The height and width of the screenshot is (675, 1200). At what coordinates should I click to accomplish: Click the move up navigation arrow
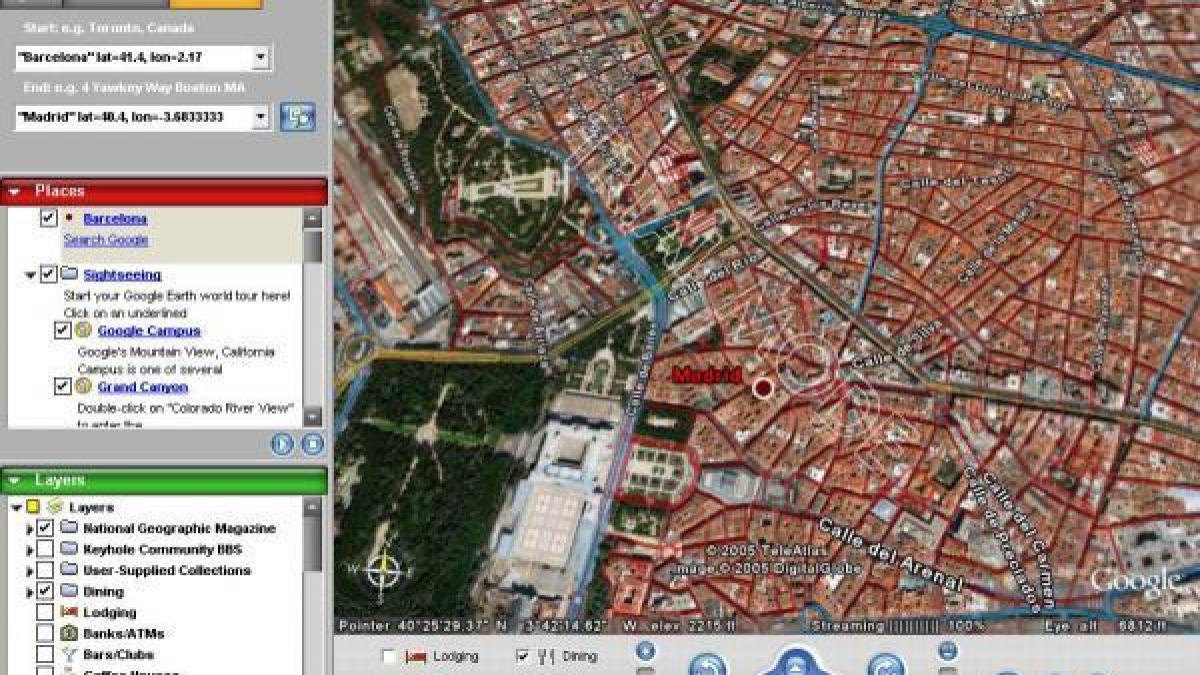795,664
